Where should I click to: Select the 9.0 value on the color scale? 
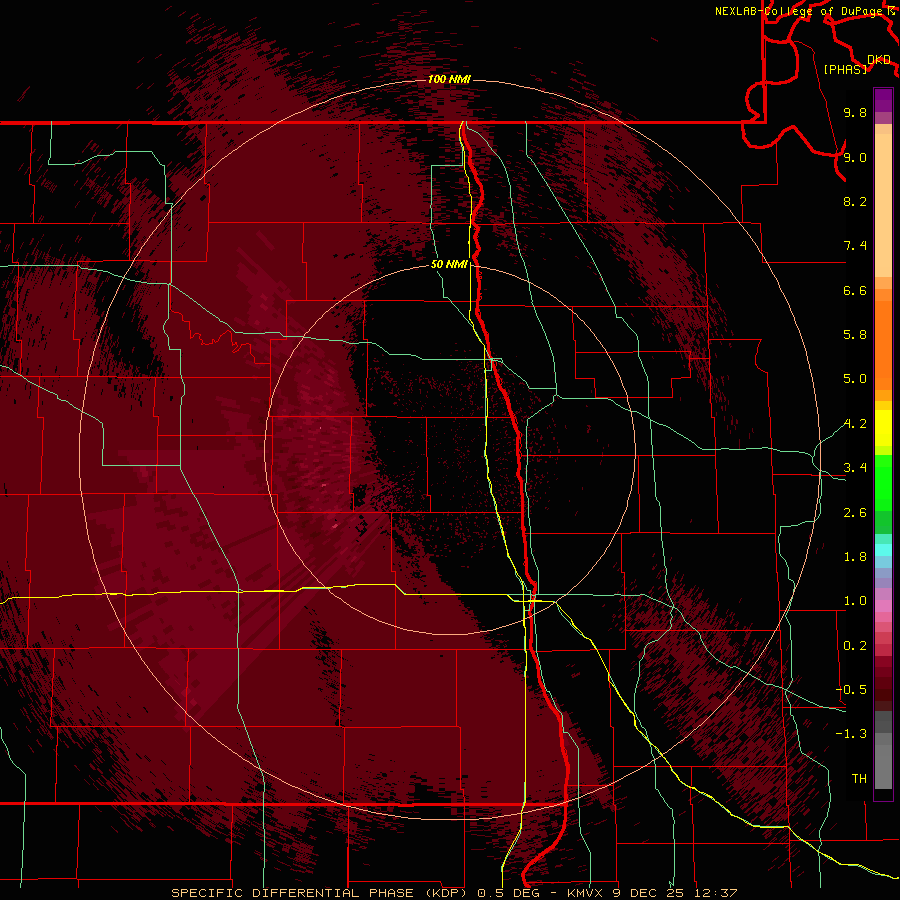(x=855, y=157)
